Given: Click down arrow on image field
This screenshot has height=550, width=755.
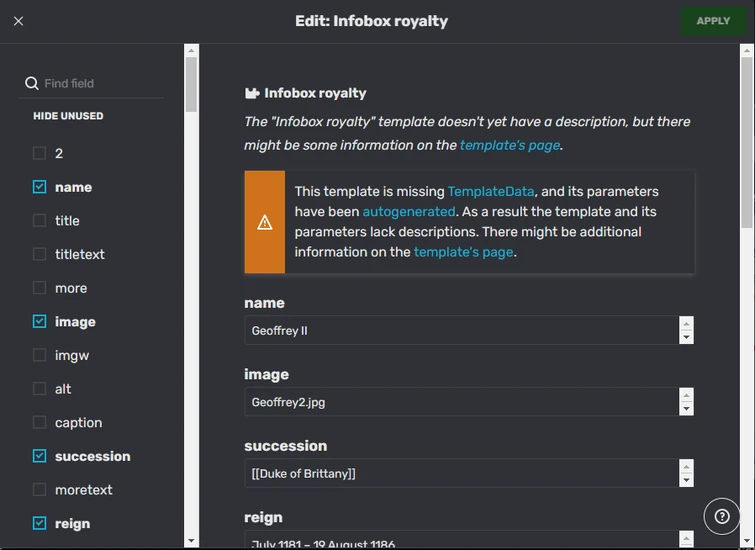Looking at the screenshot, I should (x=686, y=409).
